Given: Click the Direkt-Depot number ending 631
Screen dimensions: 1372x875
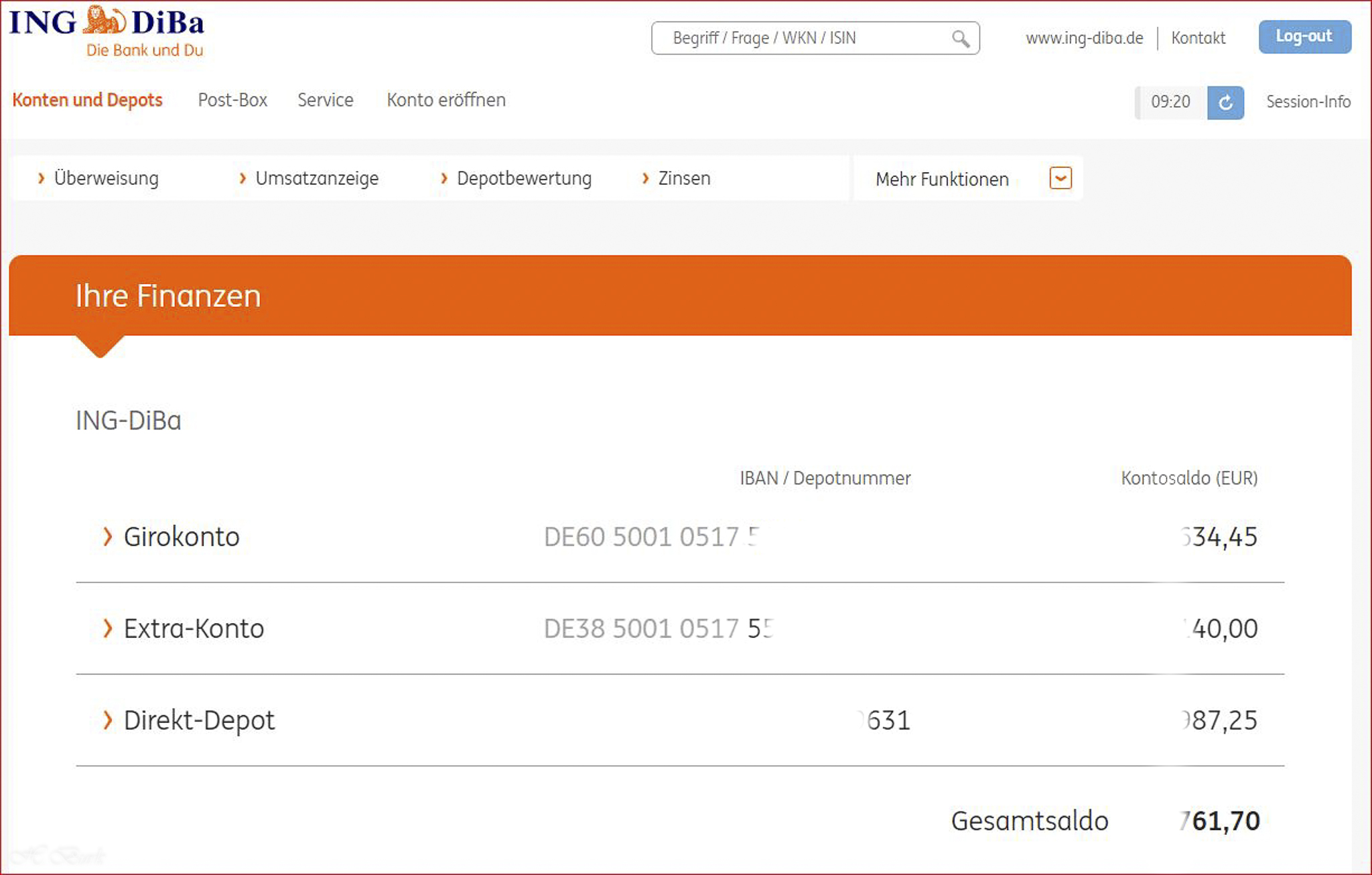Looking at the screenshot, I should [x=884, y=721].
